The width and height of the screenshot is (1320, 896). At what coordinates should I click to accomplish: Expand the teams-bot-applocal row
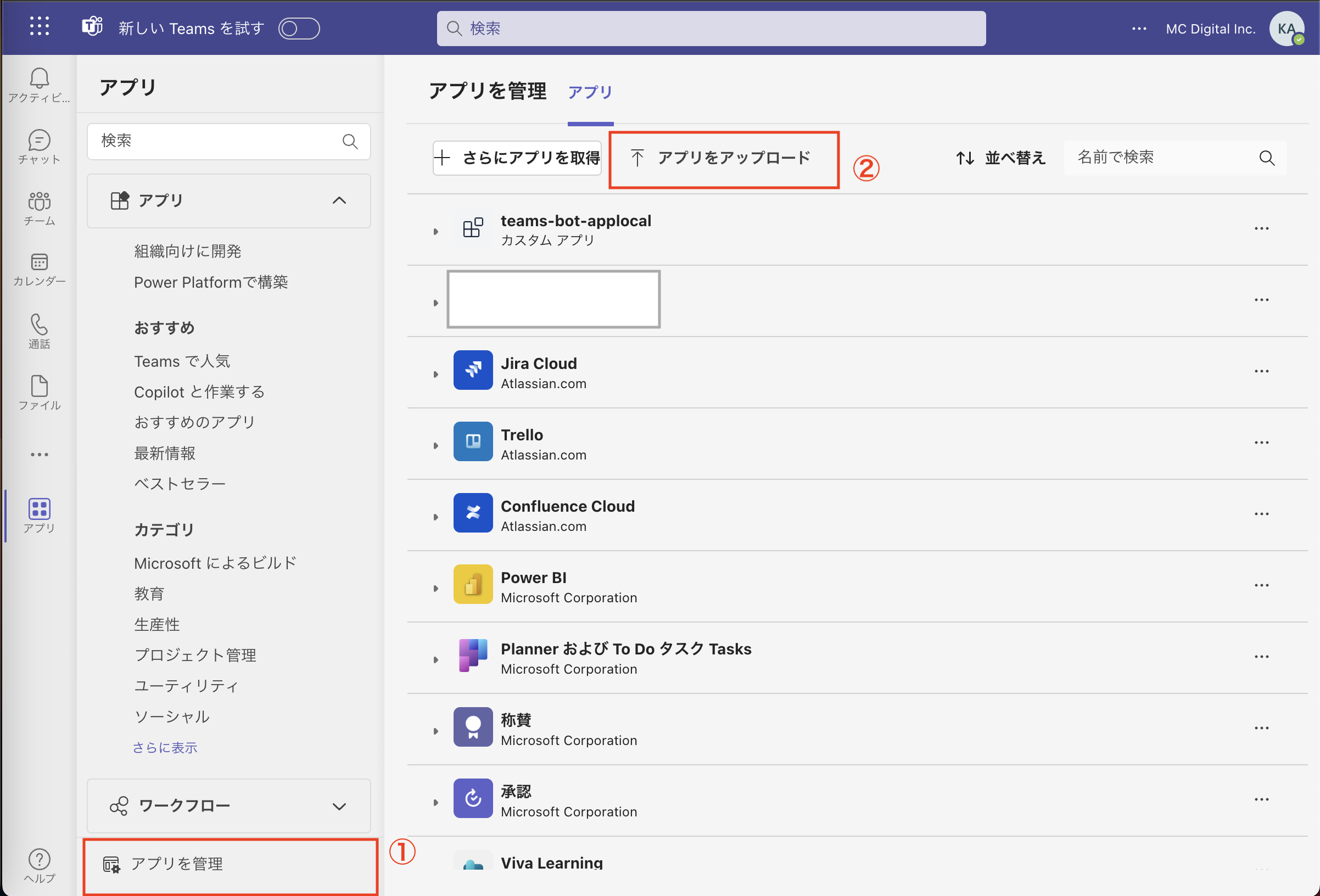pos(435,232)
